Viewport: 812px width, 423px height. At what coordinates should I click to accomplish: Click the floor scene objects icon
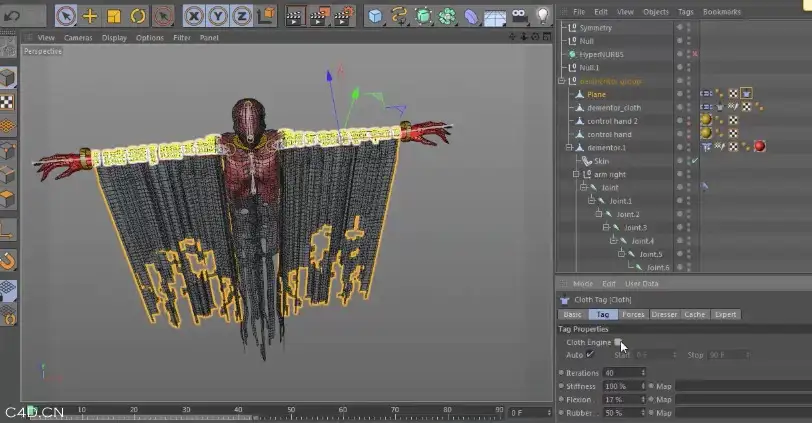pos(495,18)
